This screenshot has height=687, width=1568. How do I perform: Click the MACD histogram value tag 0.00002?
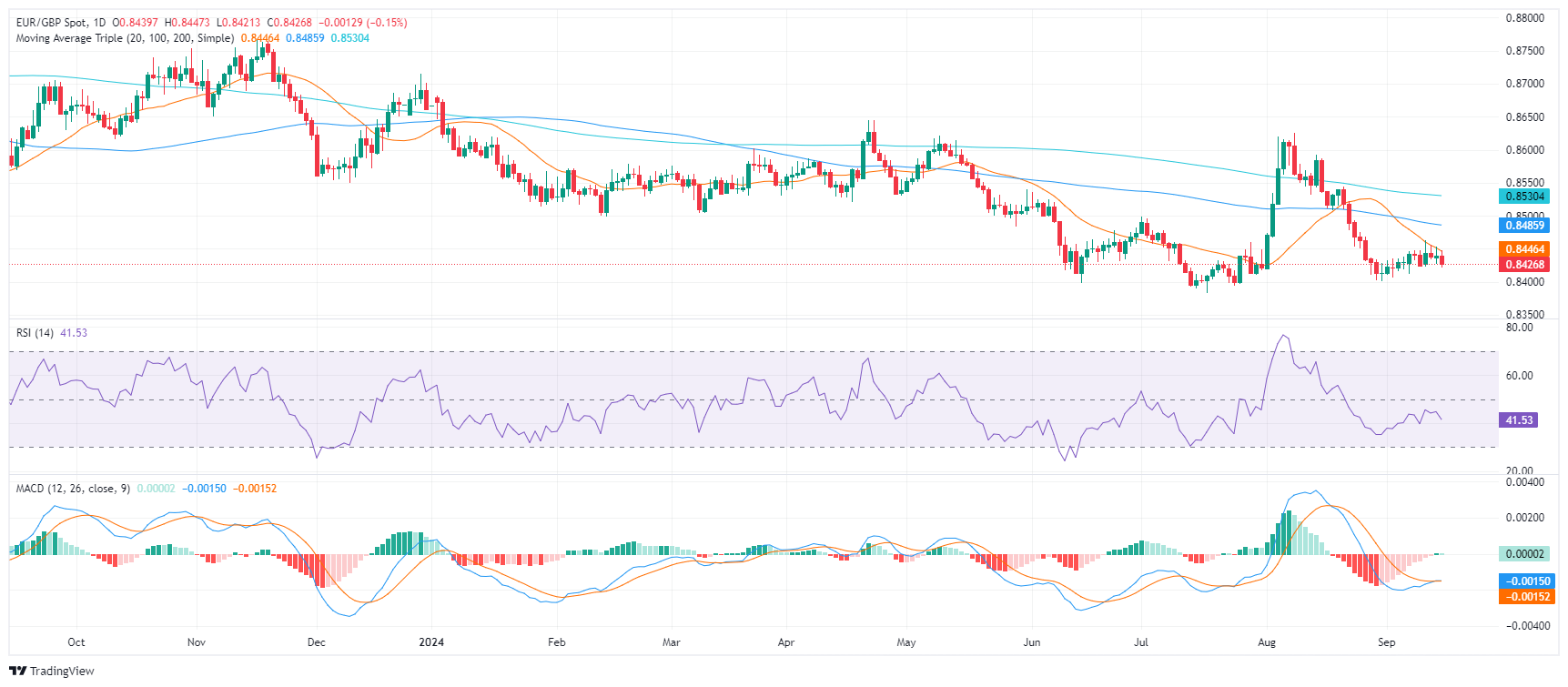tap(1523, 554)
